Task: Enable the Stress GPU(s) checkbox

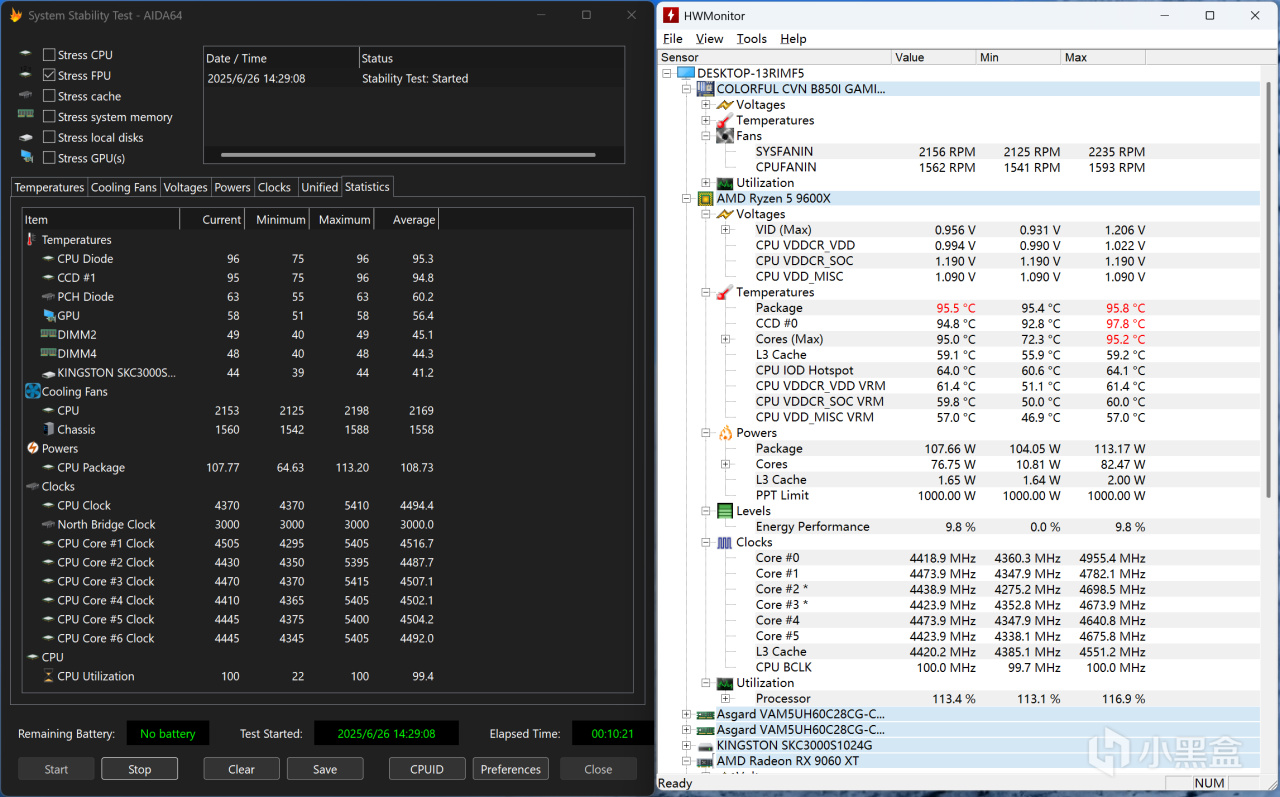Action: click(49, 158)
